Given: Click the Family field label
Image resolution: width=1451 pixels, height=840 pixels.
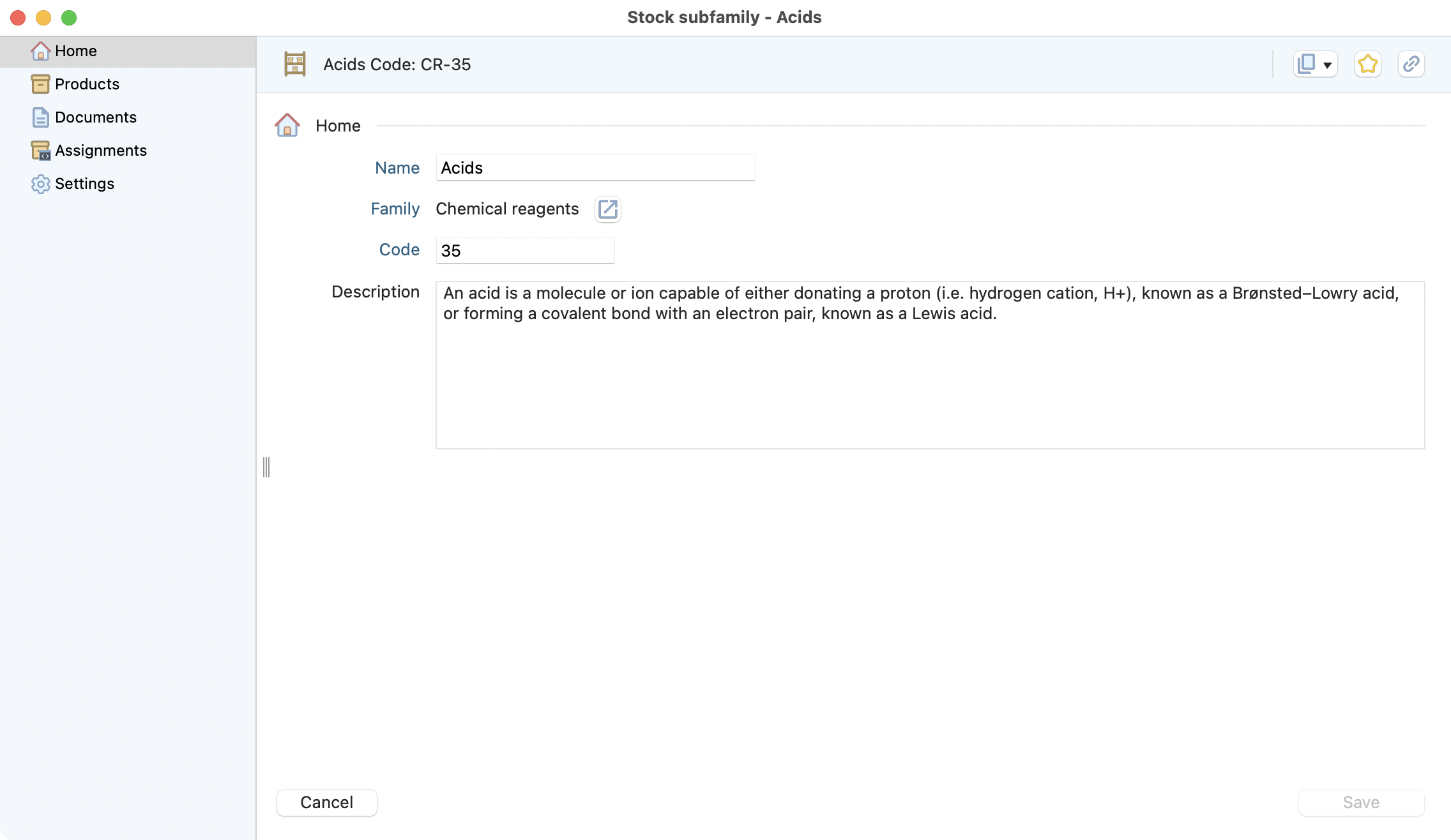Looking at the screenshot, I should (x=395, y=209).
